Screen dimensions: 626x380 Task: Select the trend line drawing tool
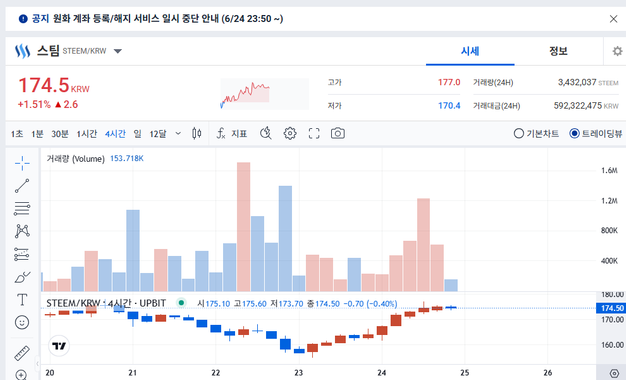pos(22,186)
